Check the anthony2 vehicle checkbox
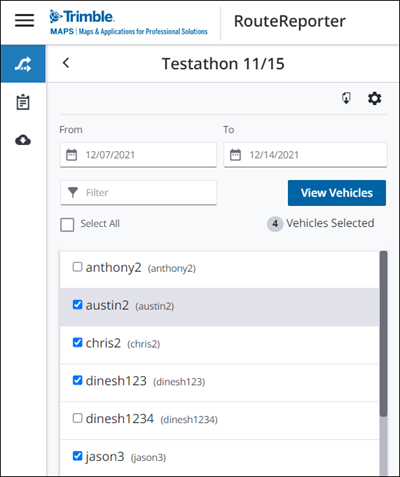Image resolution: width=400 pixels, height=477 pixels. pos(77,267)
